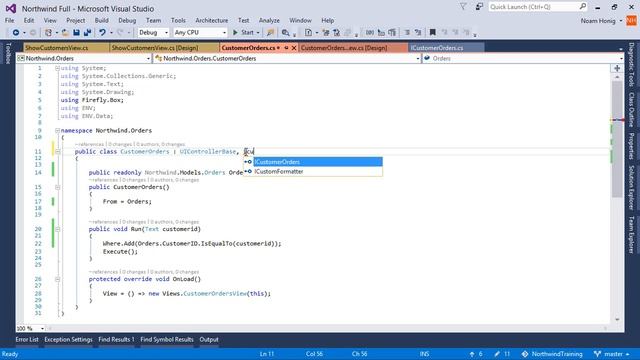
Task: Open the Build menu
Action: tap(102, 20)
